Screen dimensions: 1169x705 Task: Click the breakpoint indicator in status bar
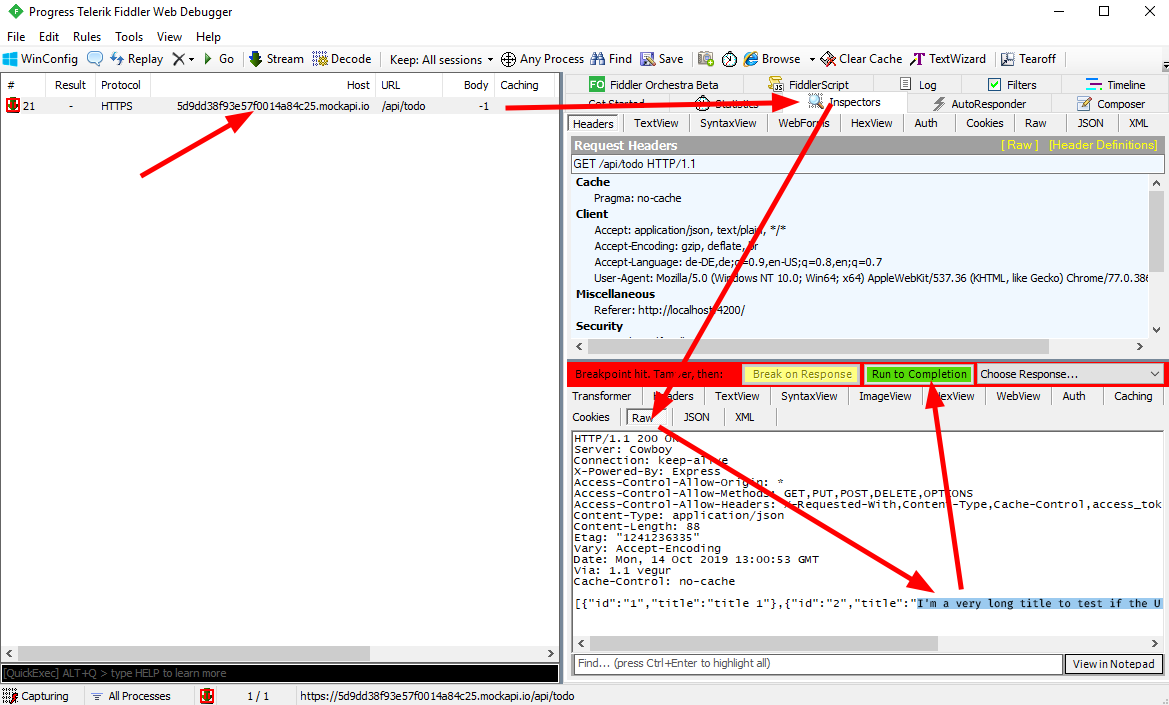pos(207,696)
